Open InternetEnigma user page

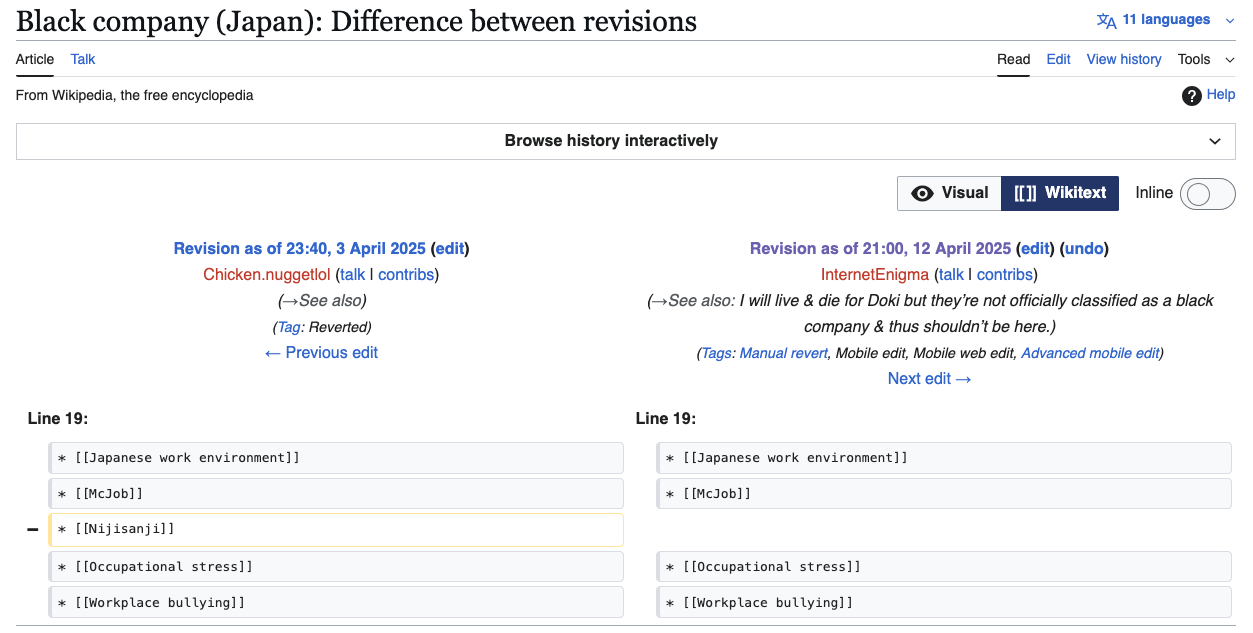coord(874,274)
